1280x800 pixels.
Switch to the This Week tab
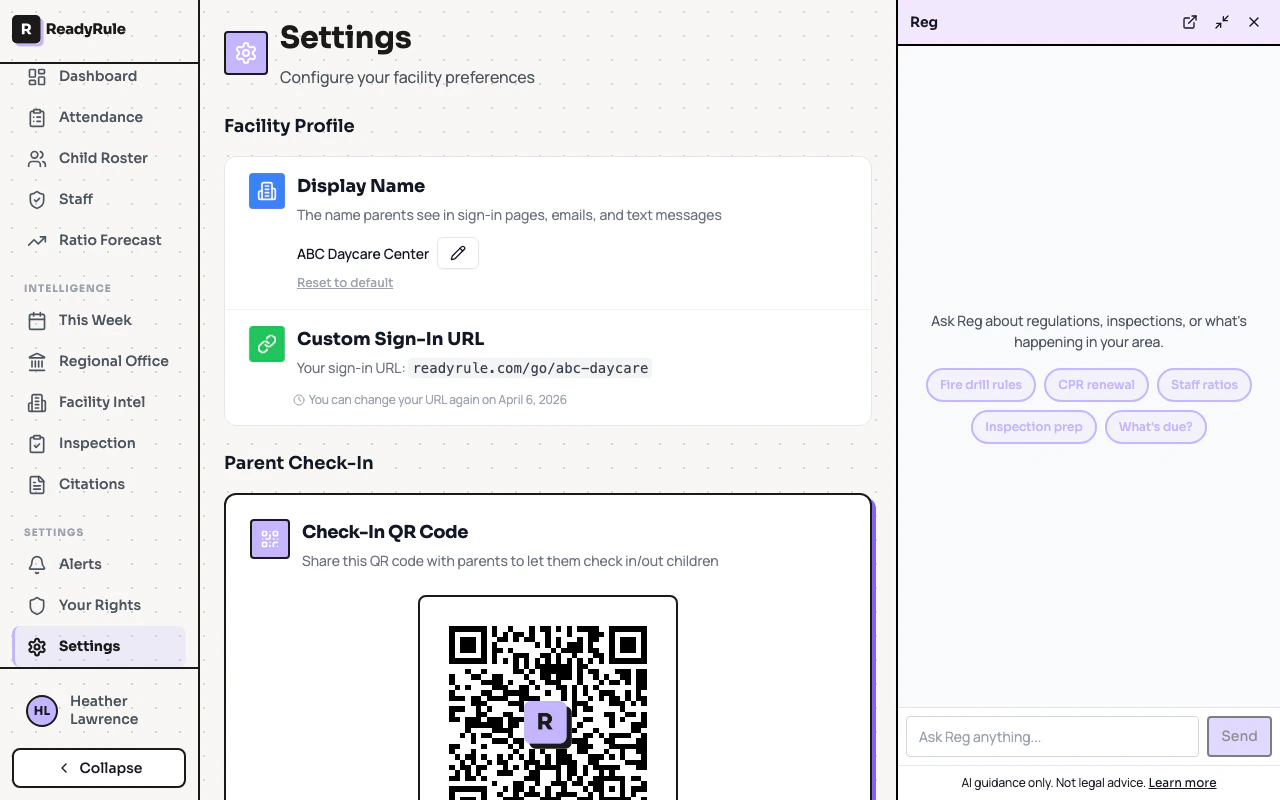point(95,320)
